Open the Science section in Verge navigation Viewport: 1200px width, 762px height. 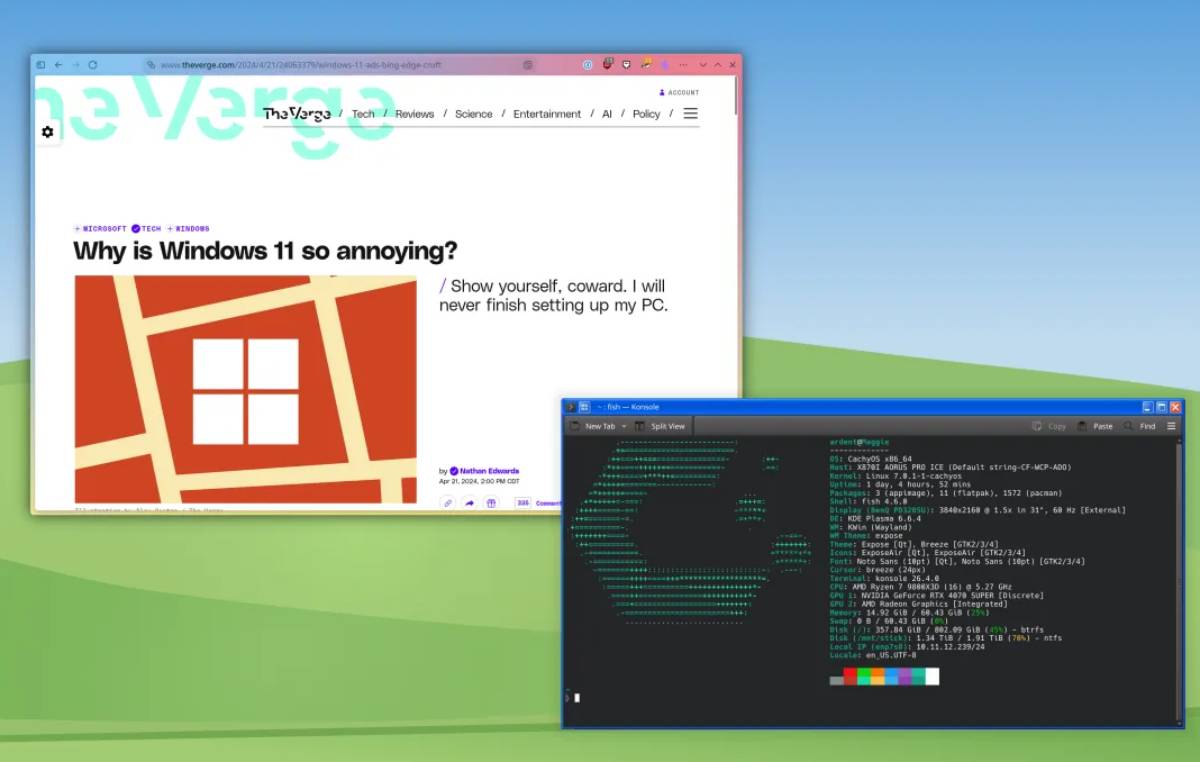pos(474,114)
